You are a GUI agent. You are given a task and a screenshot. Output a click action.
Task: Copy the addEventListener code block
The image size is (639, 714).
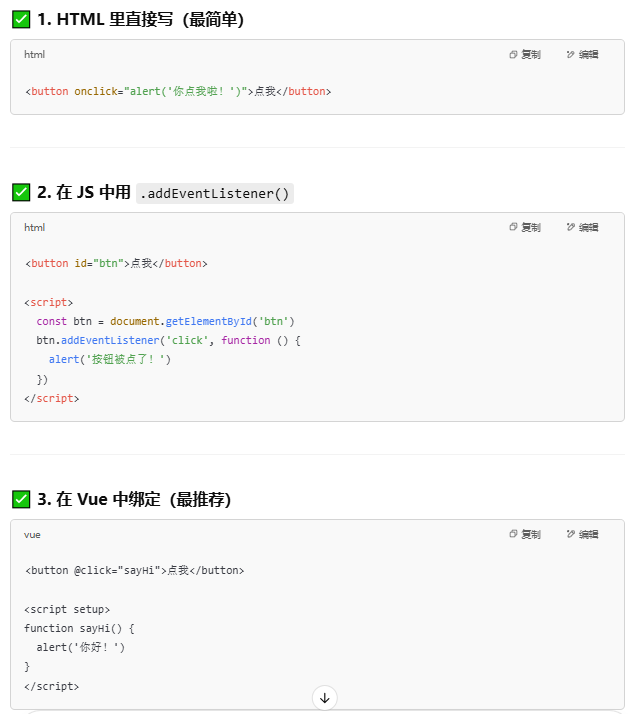point(525,227)
